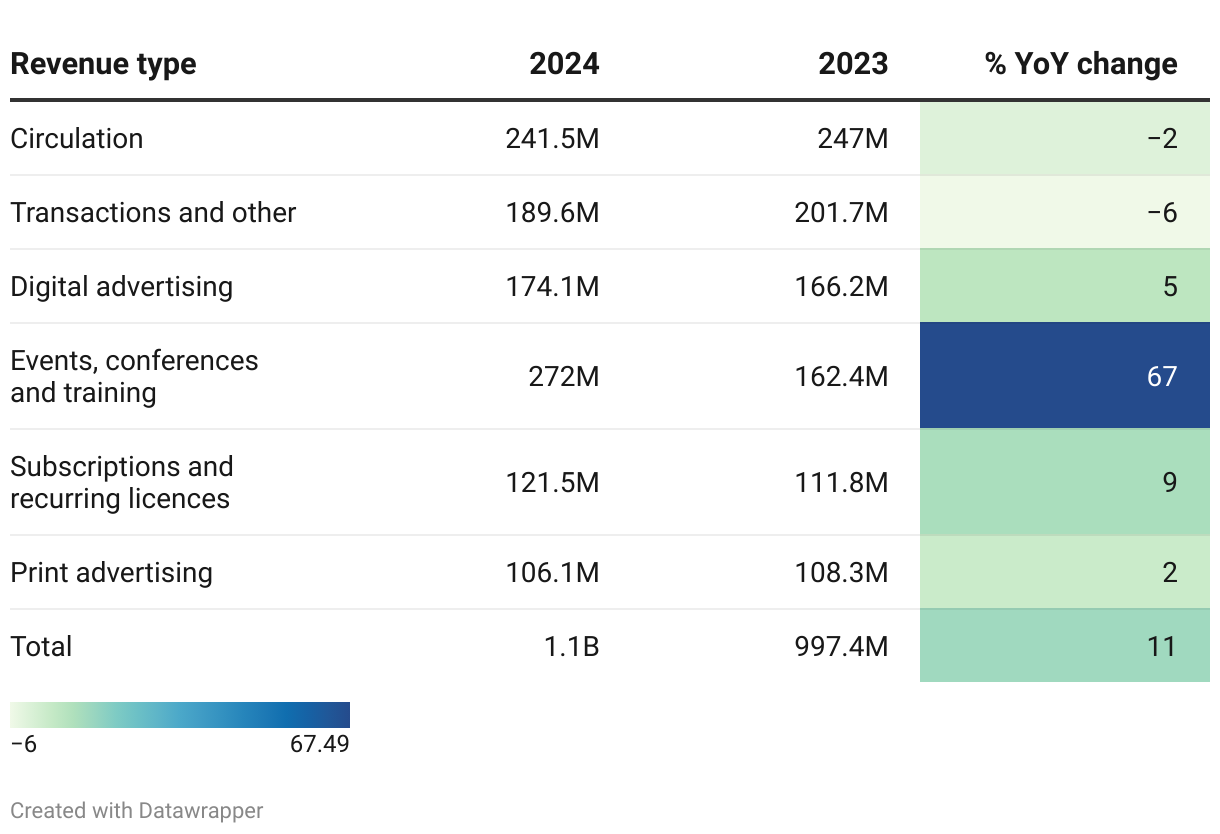Click the color gradient legend bar

(x=180, y=714)
